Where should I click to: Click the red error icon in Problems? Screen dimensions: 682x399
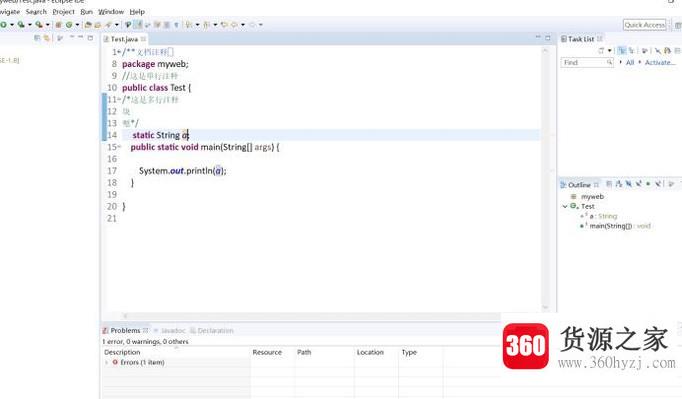coord(115,362)
